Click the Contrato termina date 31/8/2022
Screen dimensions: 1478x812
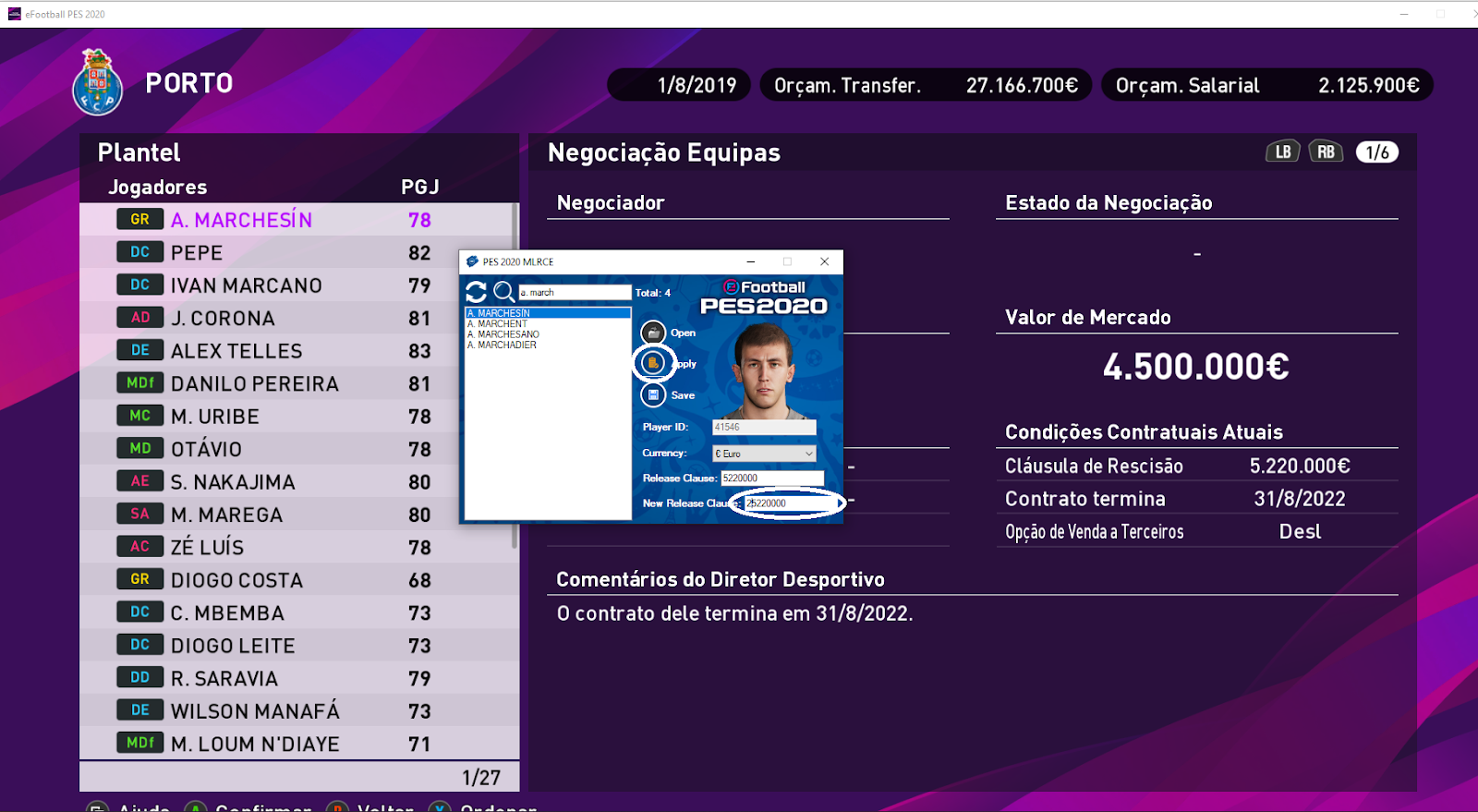[x=1300, y=499]
